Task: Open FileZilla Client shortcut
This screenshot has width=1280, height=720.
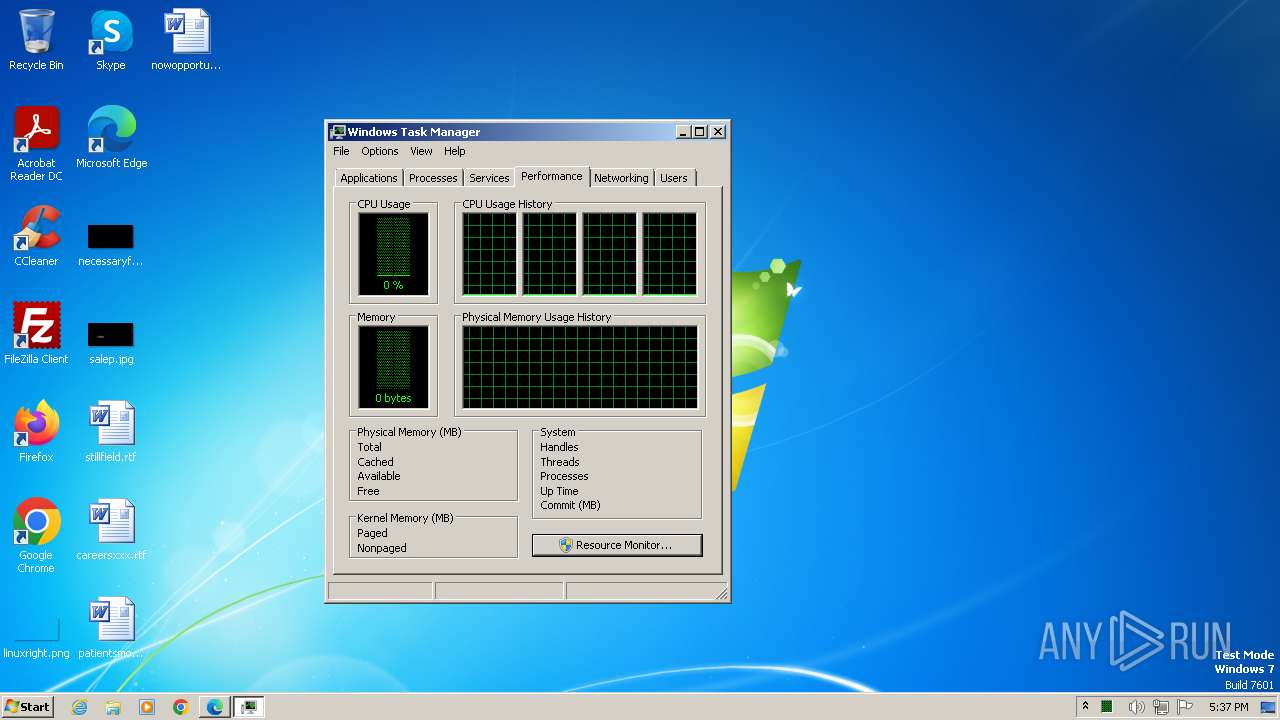Action: pos(36,334)
